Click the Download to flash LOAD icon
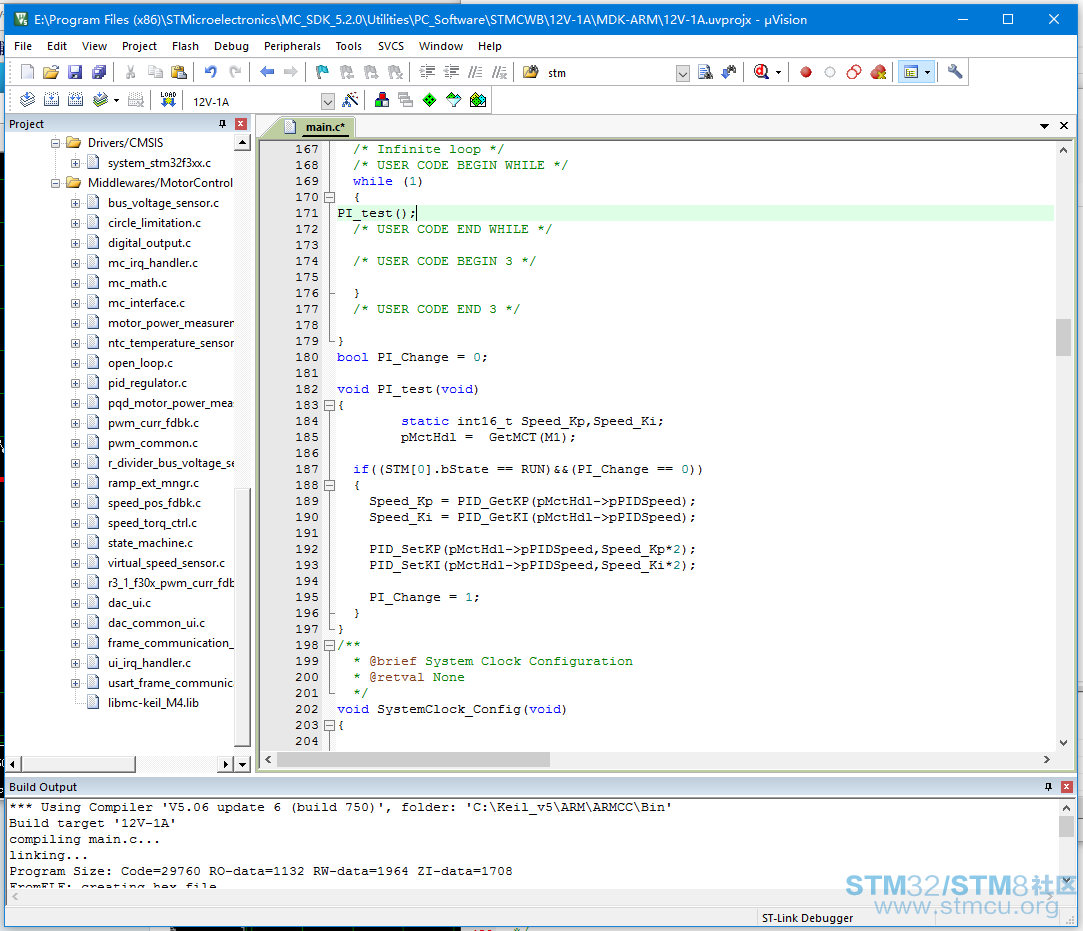Viewport: 1083px width, 931px height. (168, 100)
